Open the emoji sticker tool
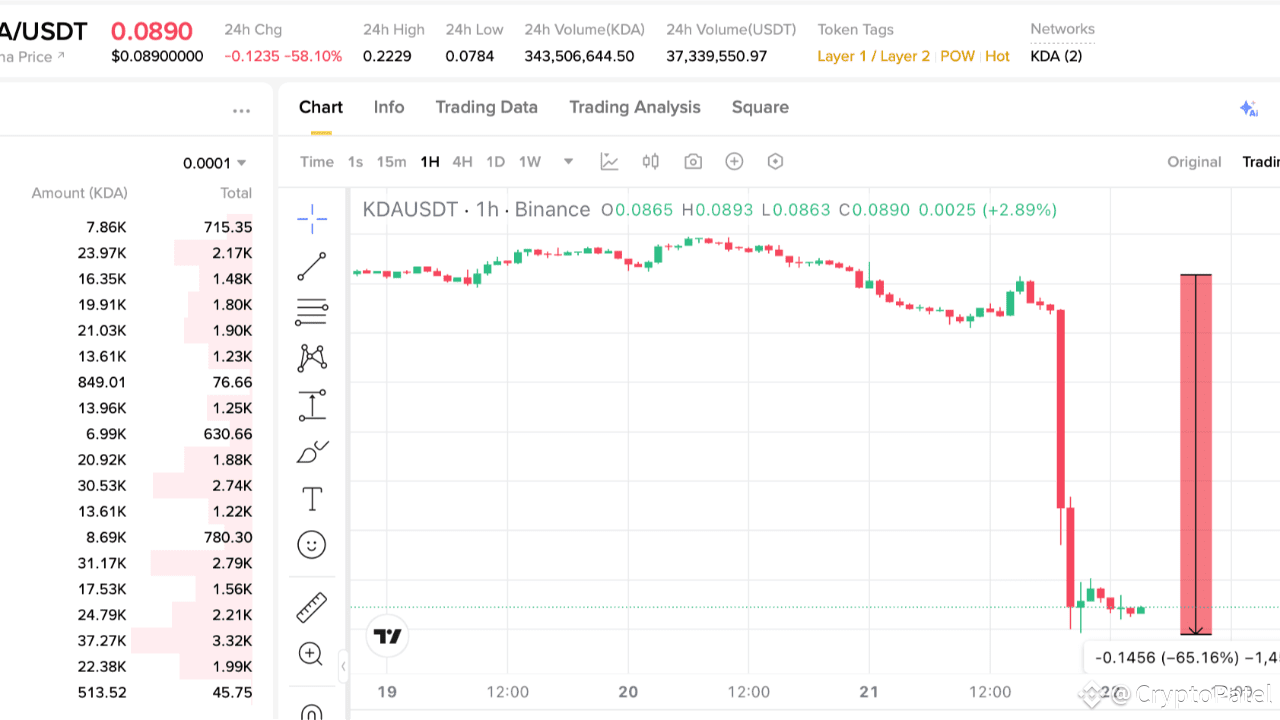This screenshot has height=720, width=1280. (312, 545)
